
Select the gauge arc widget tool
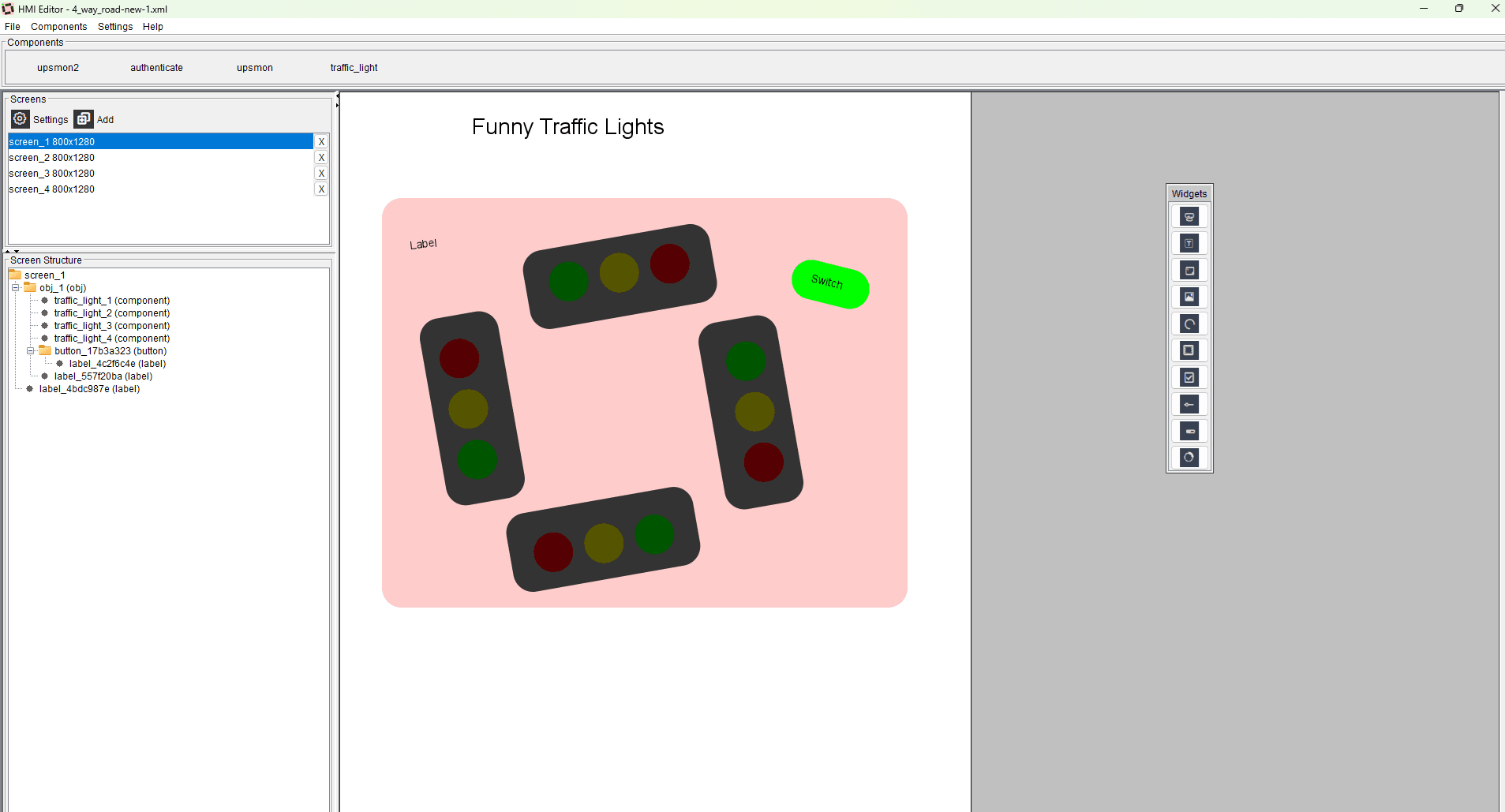coord(1190,324)
